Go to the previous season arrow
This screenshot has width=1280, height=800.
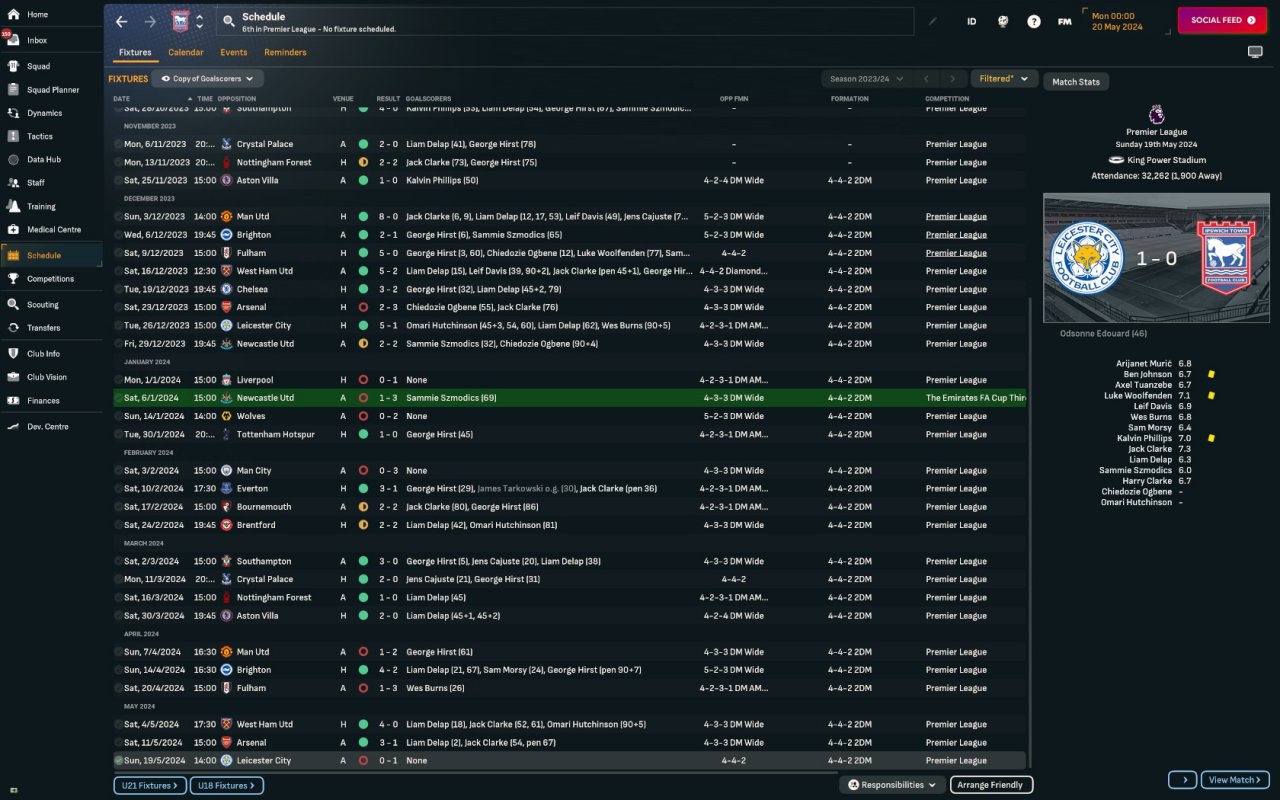pyautogui.click(x=927, y=79)
